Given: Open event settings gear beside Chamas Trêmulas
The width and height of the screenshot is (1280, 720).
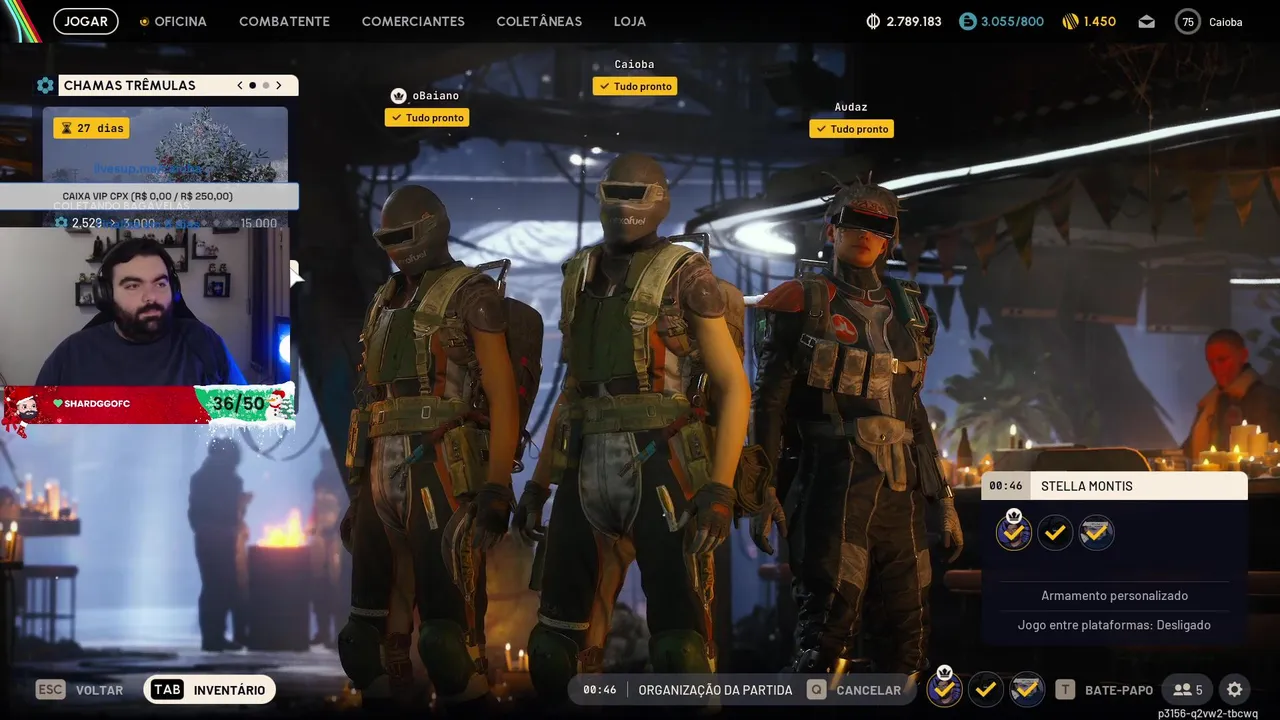Looking at the screenshot, I should pos(45,85).
